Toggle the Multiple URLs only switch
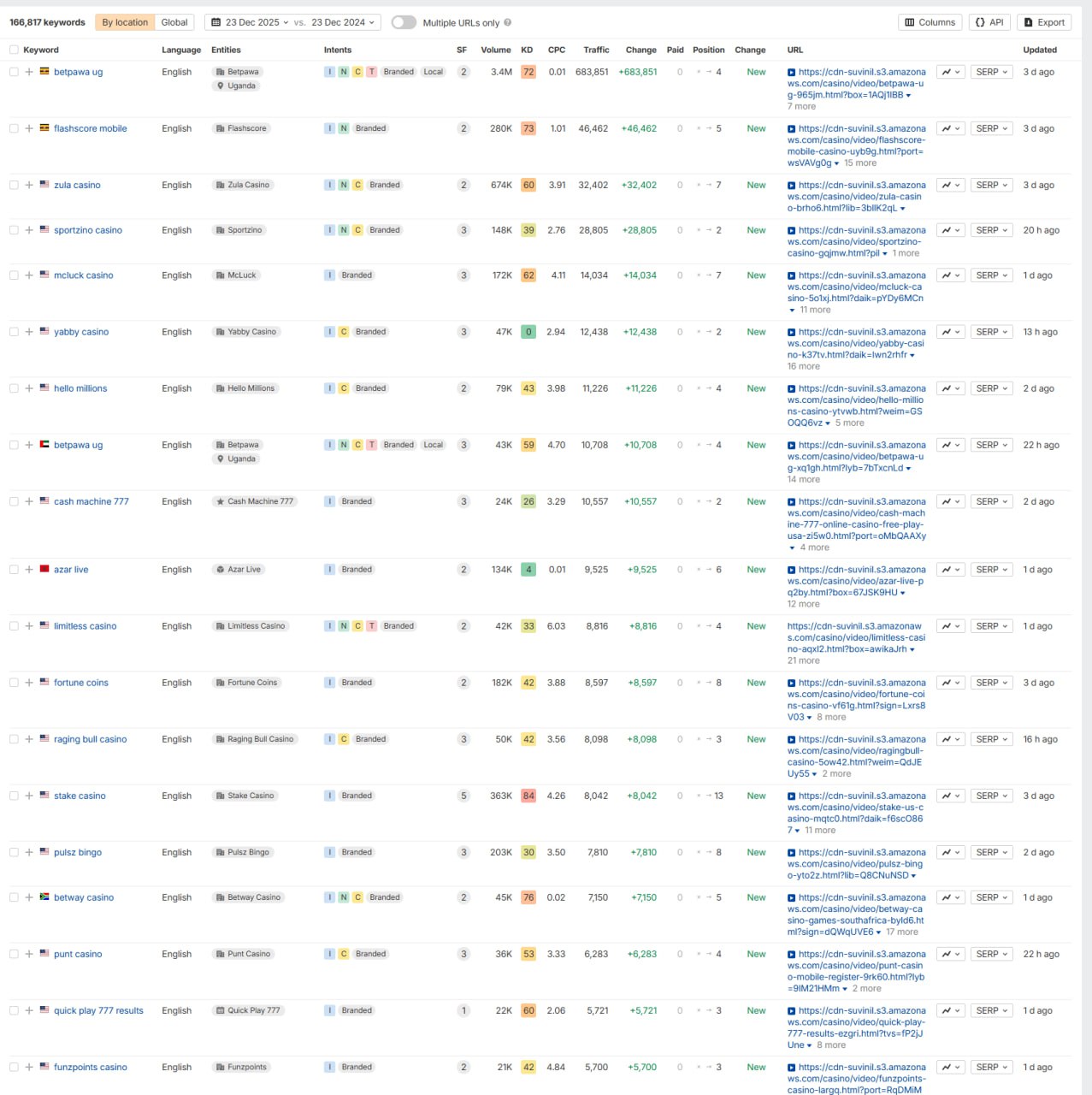 click(x=404, y=22)
